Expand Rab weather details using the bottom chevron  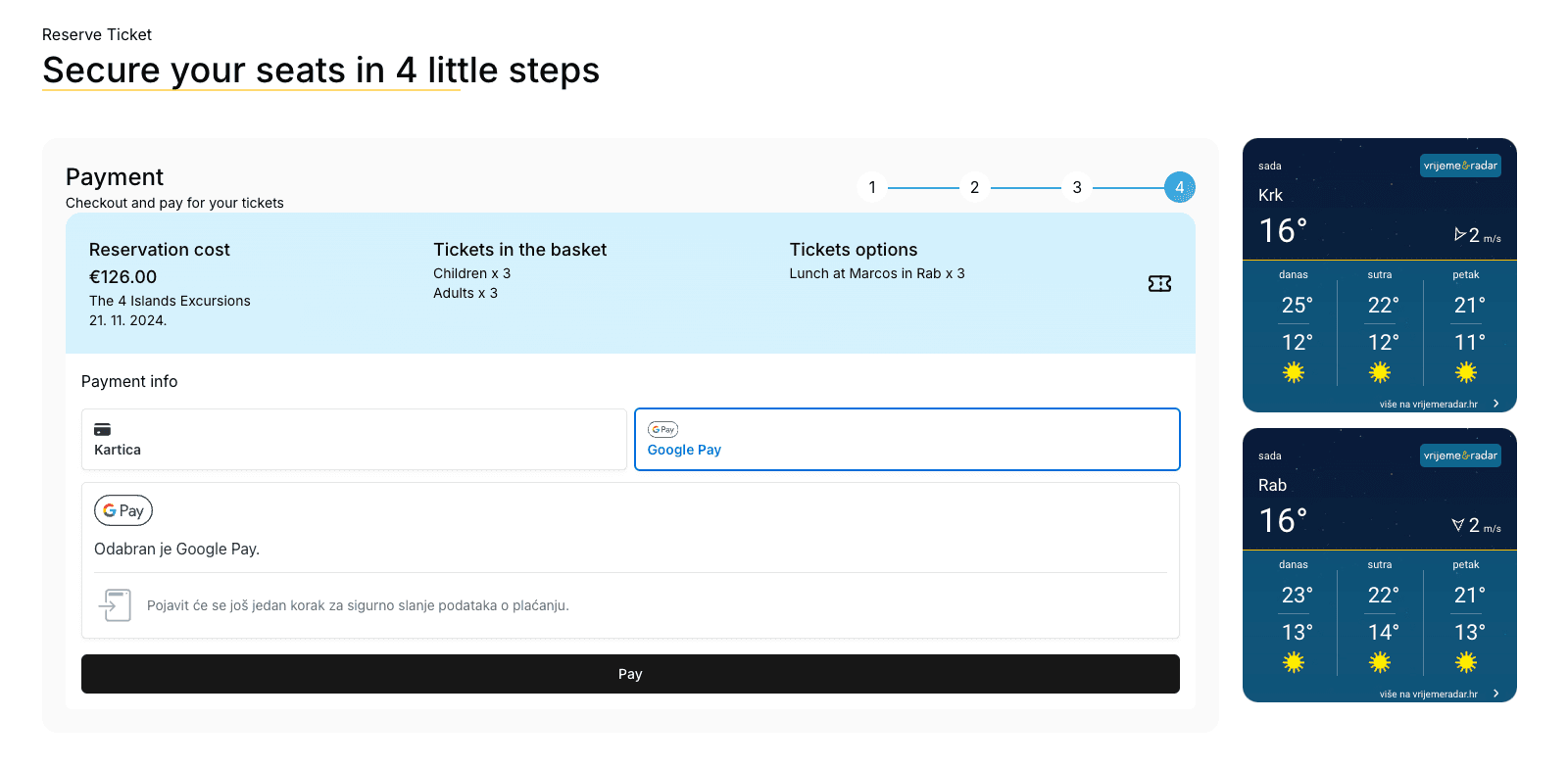[x=1496, y=693]
